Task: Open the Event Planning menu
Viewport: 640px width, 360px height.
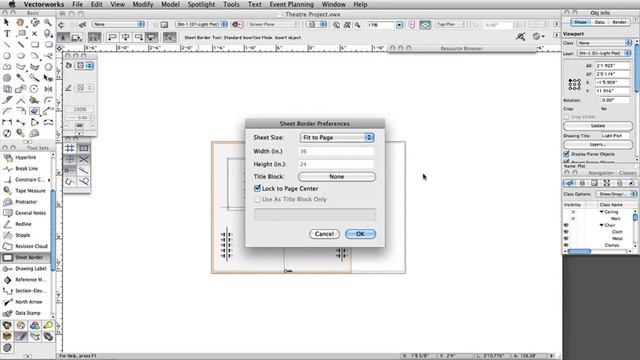Action: click(291, 4)
